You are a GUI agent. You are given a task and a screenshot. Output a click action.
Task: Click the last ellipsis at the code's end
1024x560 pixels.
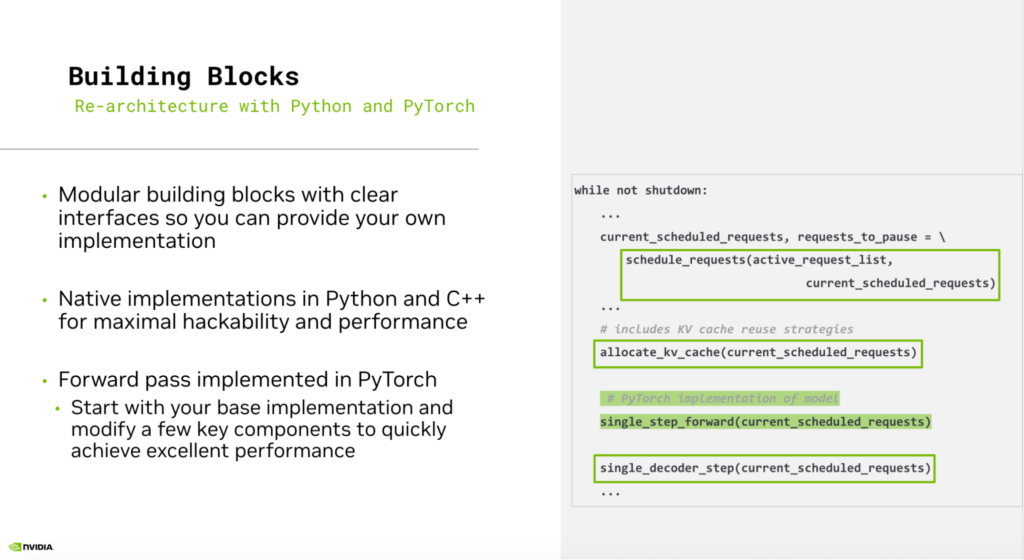click(x=610, y=492)
